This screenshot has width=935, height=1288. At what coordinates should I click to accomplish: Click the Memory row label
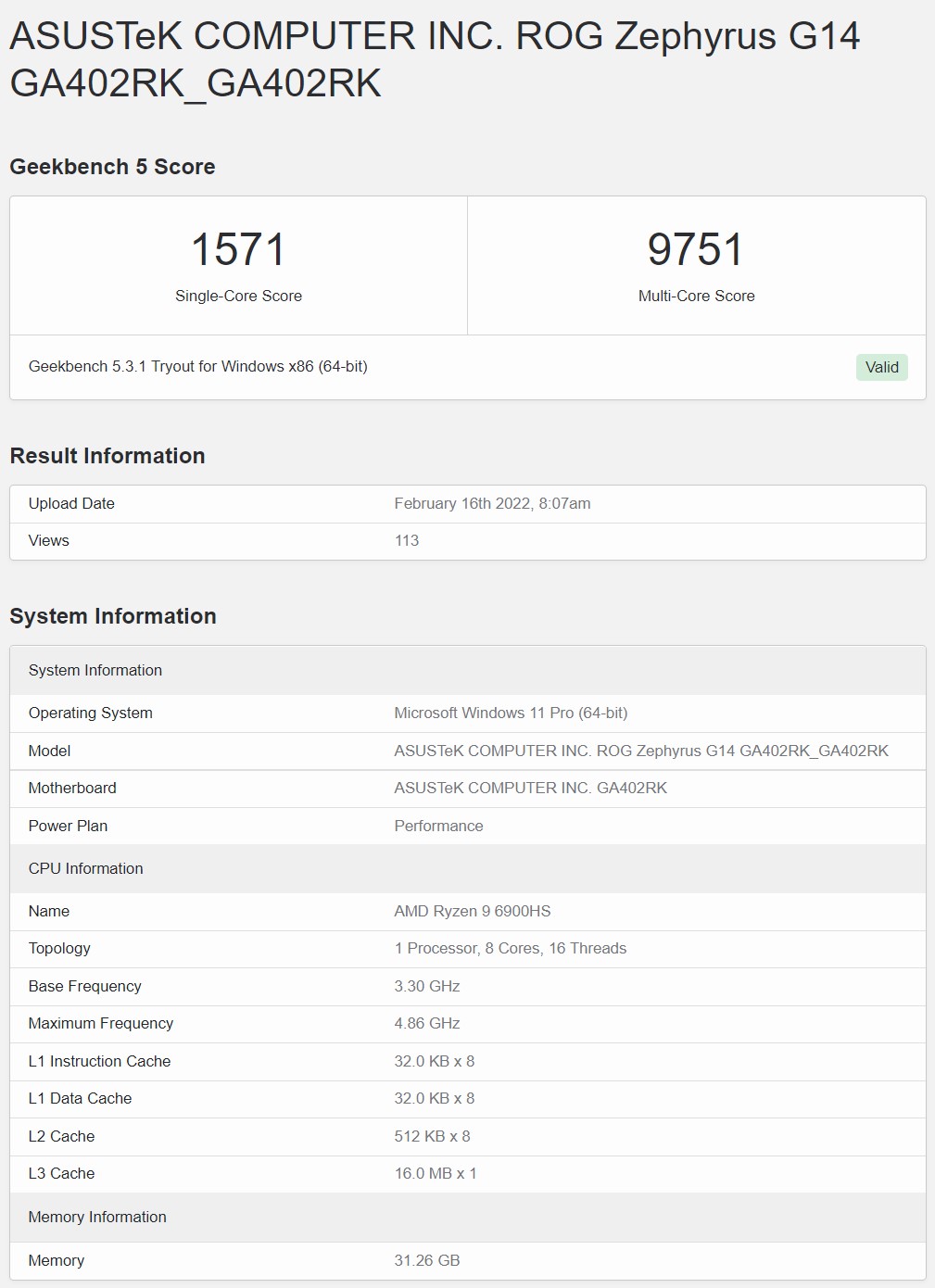[57, 1260]
